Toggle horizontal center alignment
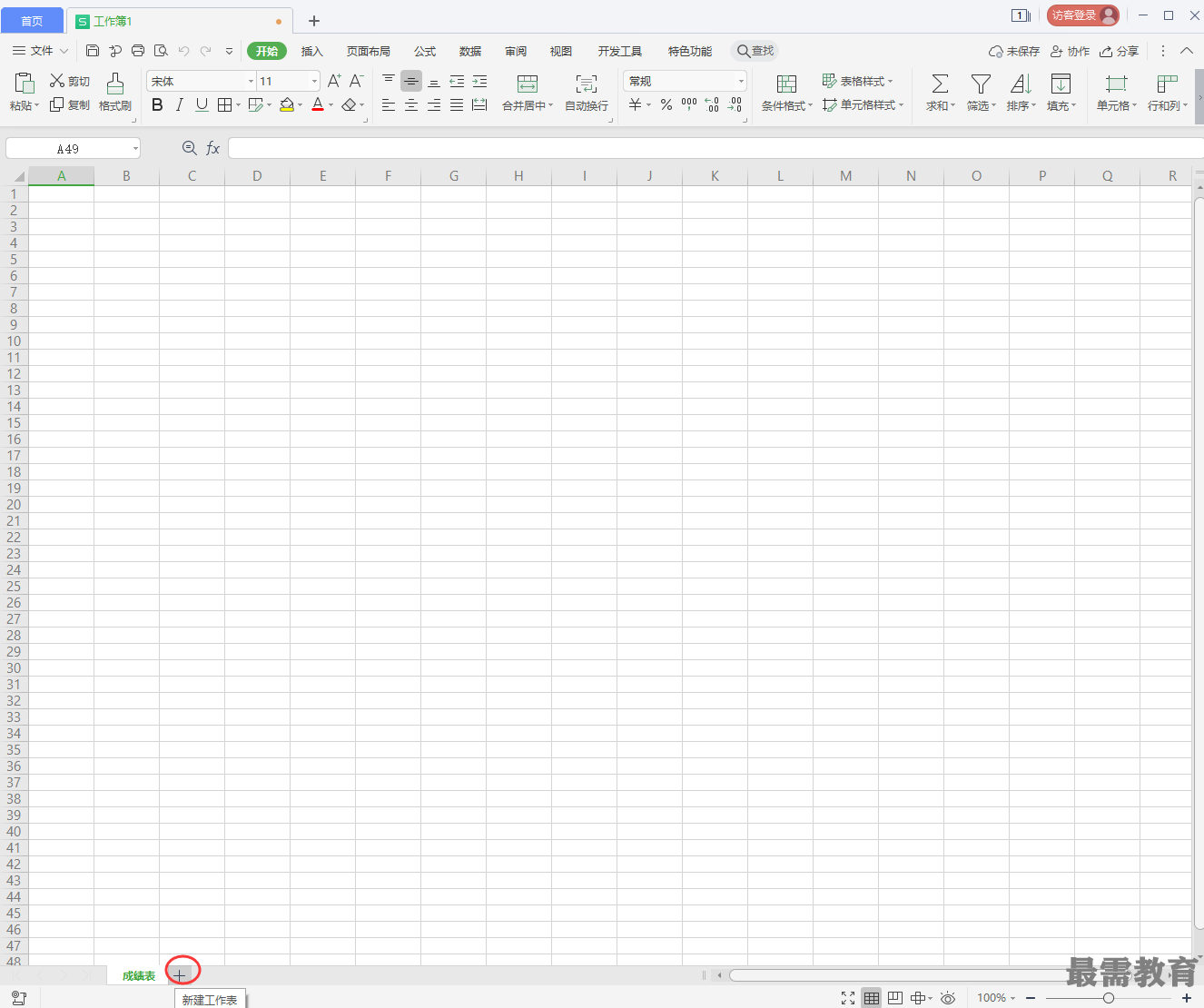 [x=411, y=105]
